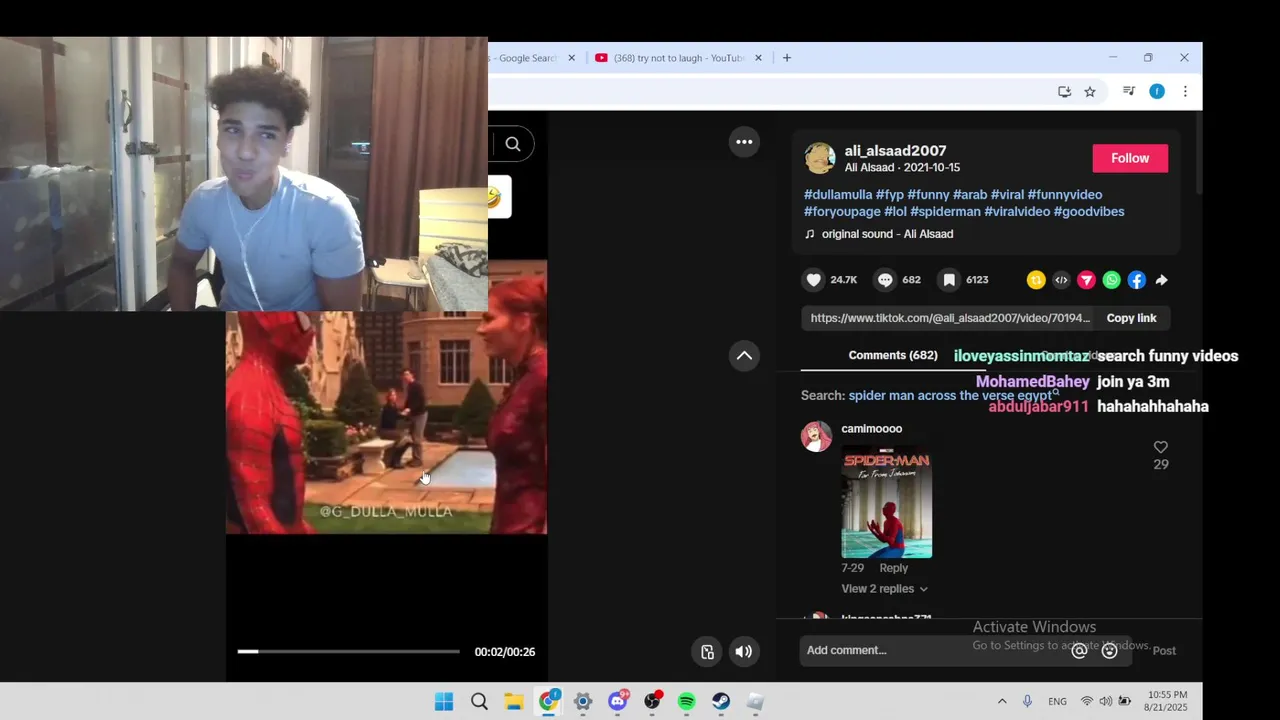Open Steam from the taskbar
This screenshot has height=720, width=1280.
(x=720, y=702)
